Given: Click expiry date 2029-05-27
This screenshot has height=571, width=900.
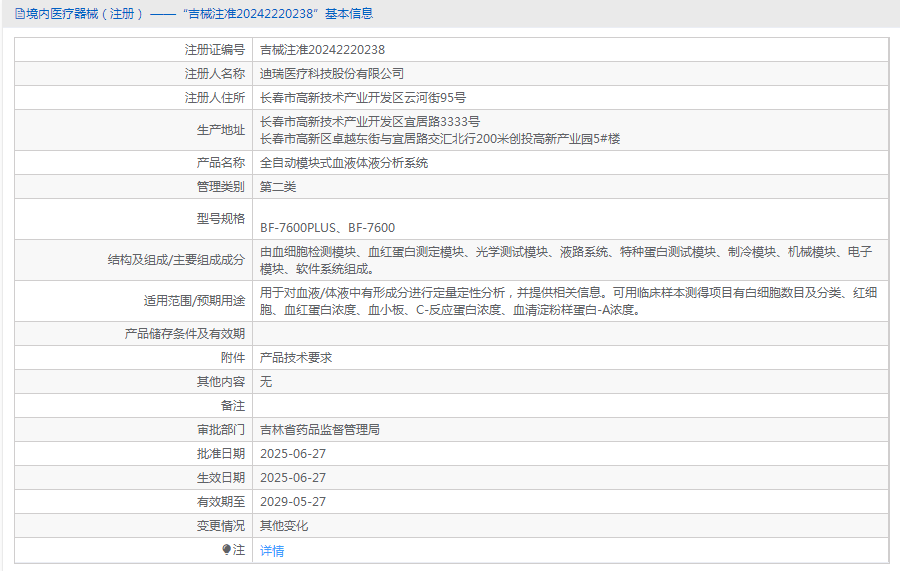Looking at the screenshot, I should [293, 502].
